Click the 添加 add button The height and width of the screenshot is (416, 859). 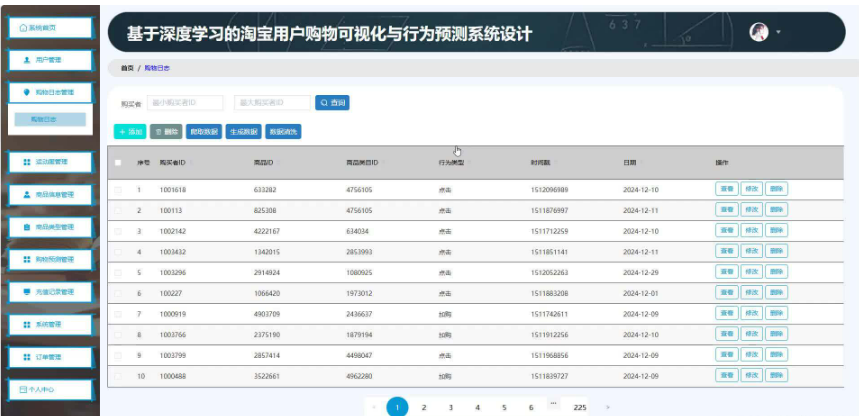[130, 132]
